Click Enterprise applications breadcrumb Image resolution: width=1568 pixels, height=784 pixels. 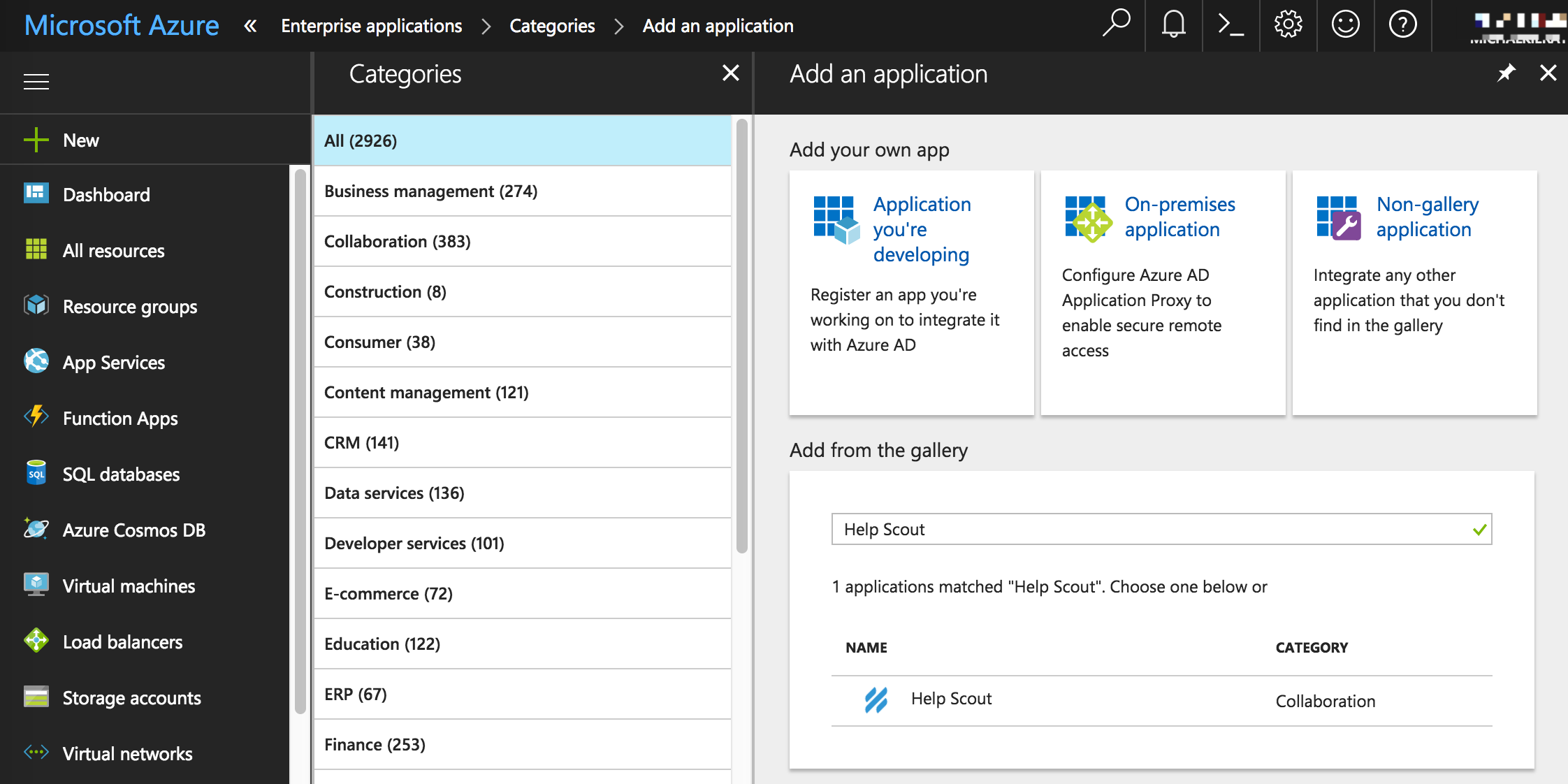point(371,27)
